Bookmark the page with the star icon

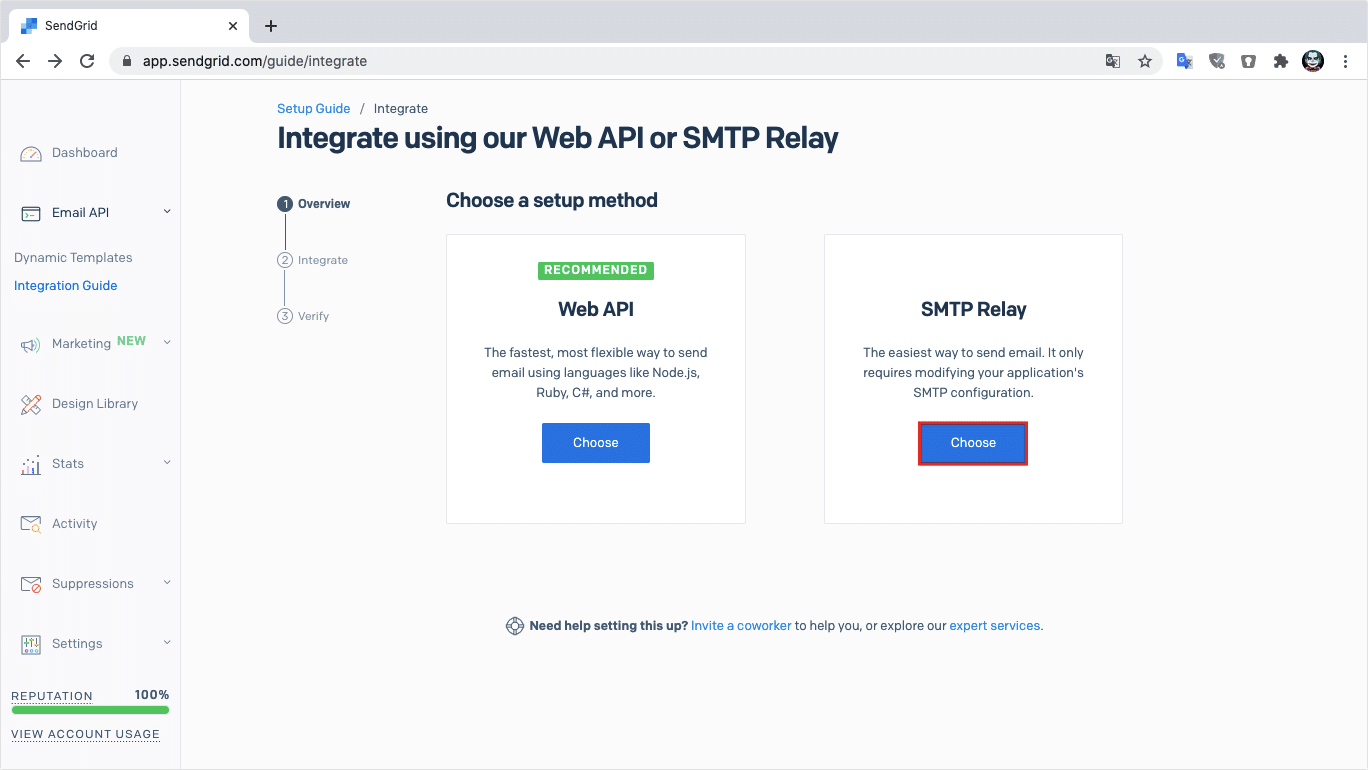1145,61
